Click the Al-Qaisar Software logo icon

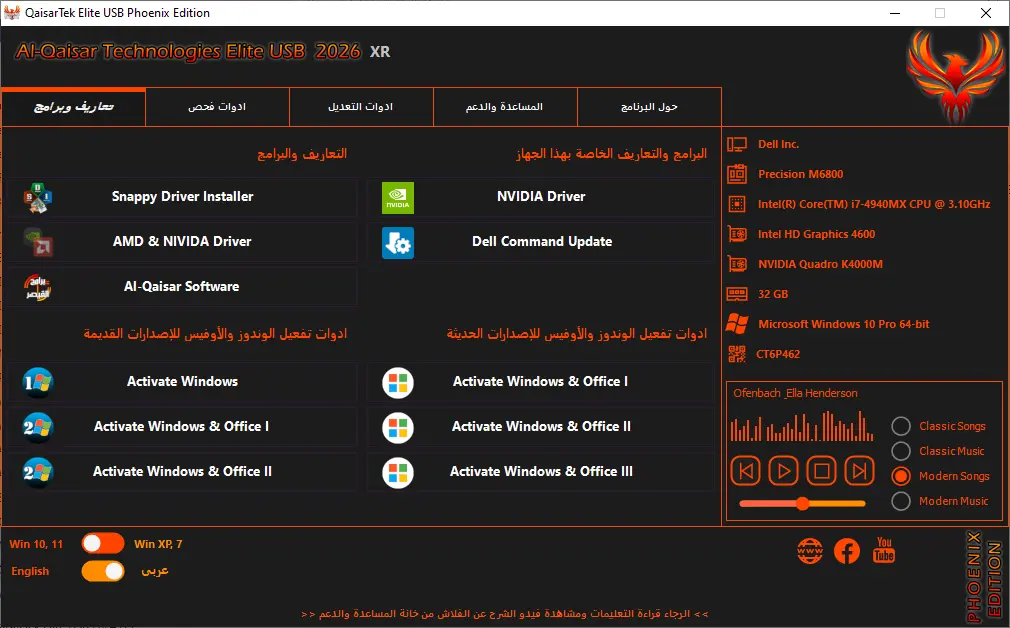[38, 287]
